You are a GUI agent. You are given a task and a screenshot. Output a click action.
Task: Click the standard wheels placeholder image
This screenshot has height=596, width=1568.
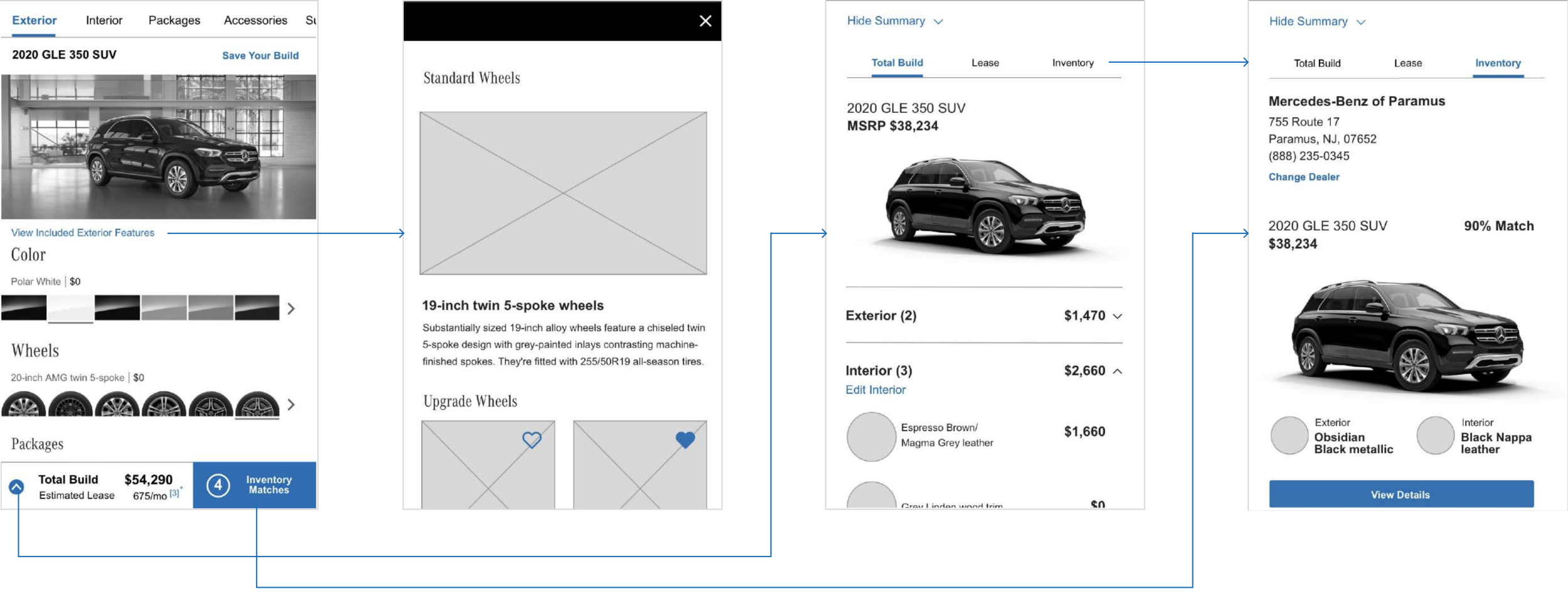tap(563, 193)
